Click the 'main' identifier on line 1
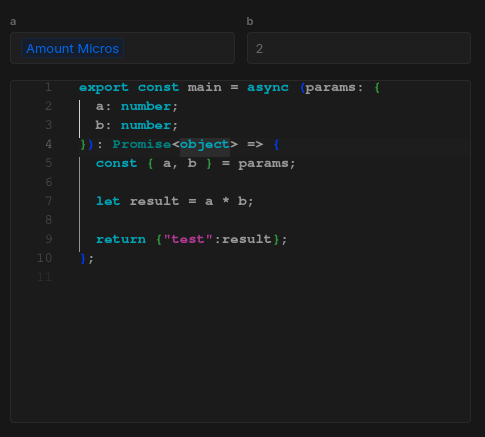485x437 pixels. [204, 87]
